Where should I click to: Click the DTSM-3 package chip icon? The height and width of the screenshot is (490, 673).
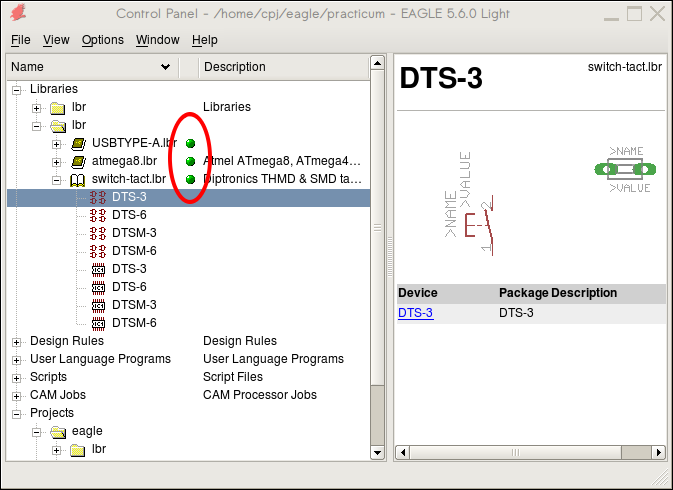pyautogui.click(x=98, y=305)
